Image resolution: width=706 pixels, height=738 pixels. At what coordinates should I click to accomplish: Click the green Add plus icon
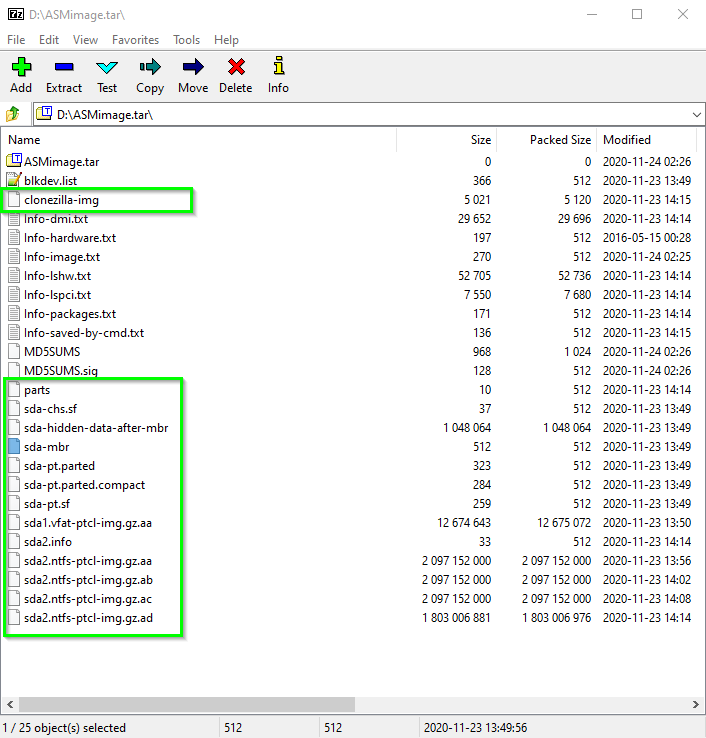pyautogui.click(x=21, y=67)
